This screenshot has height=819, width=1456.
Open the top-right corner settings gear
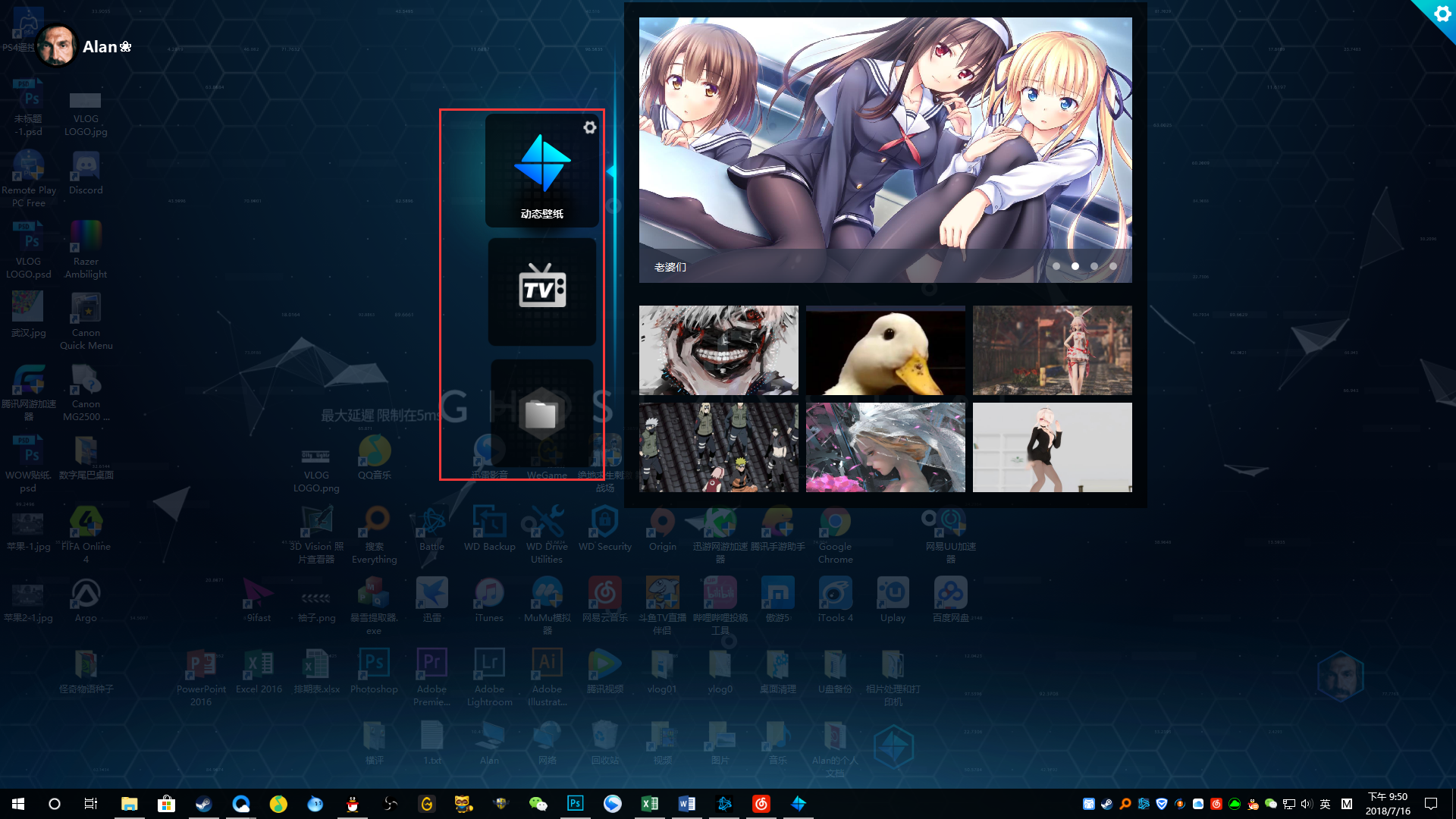1442,14
